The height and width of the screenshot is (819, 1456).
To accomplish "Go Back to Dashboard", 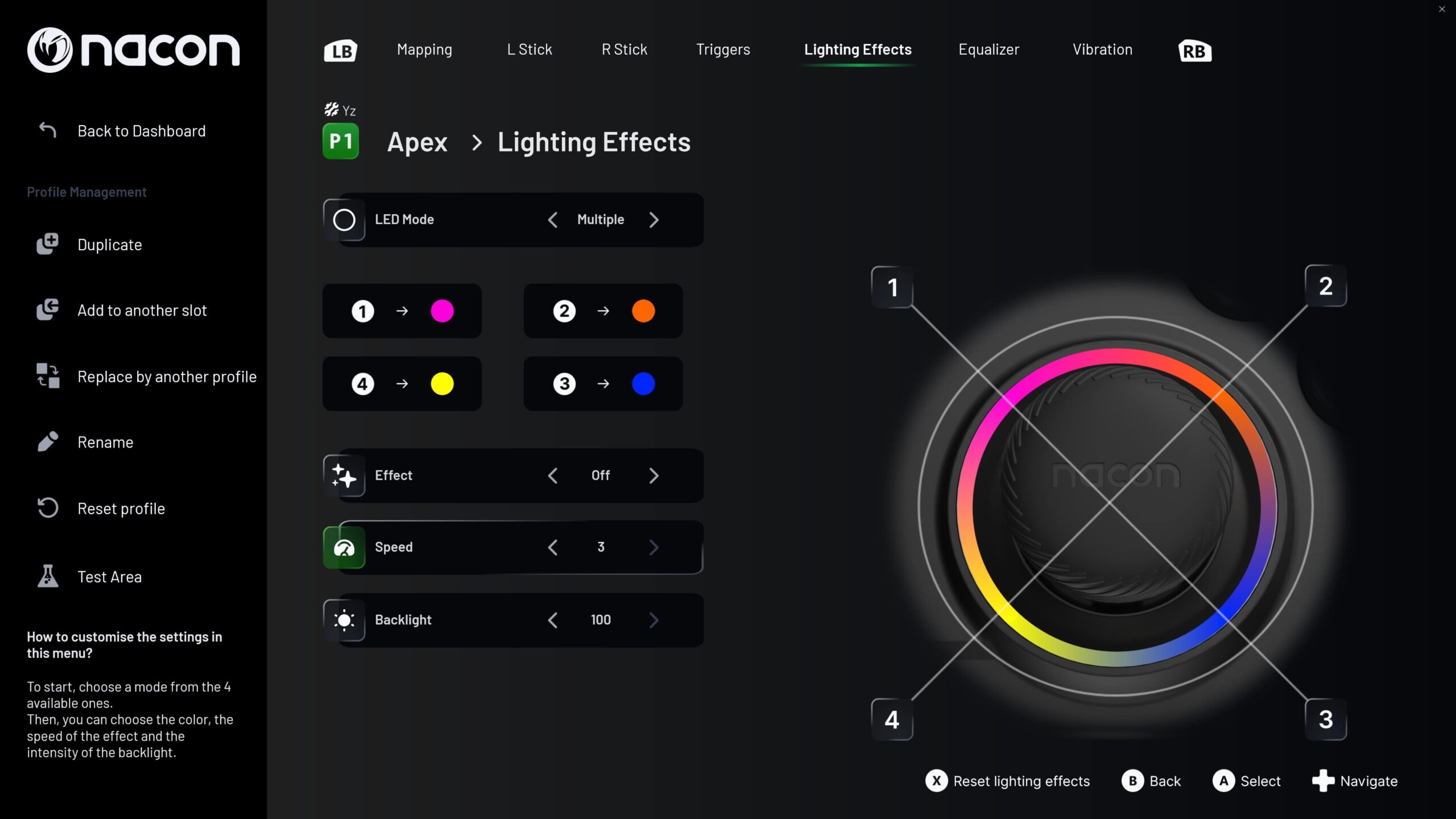I will (x=141, y=131).
